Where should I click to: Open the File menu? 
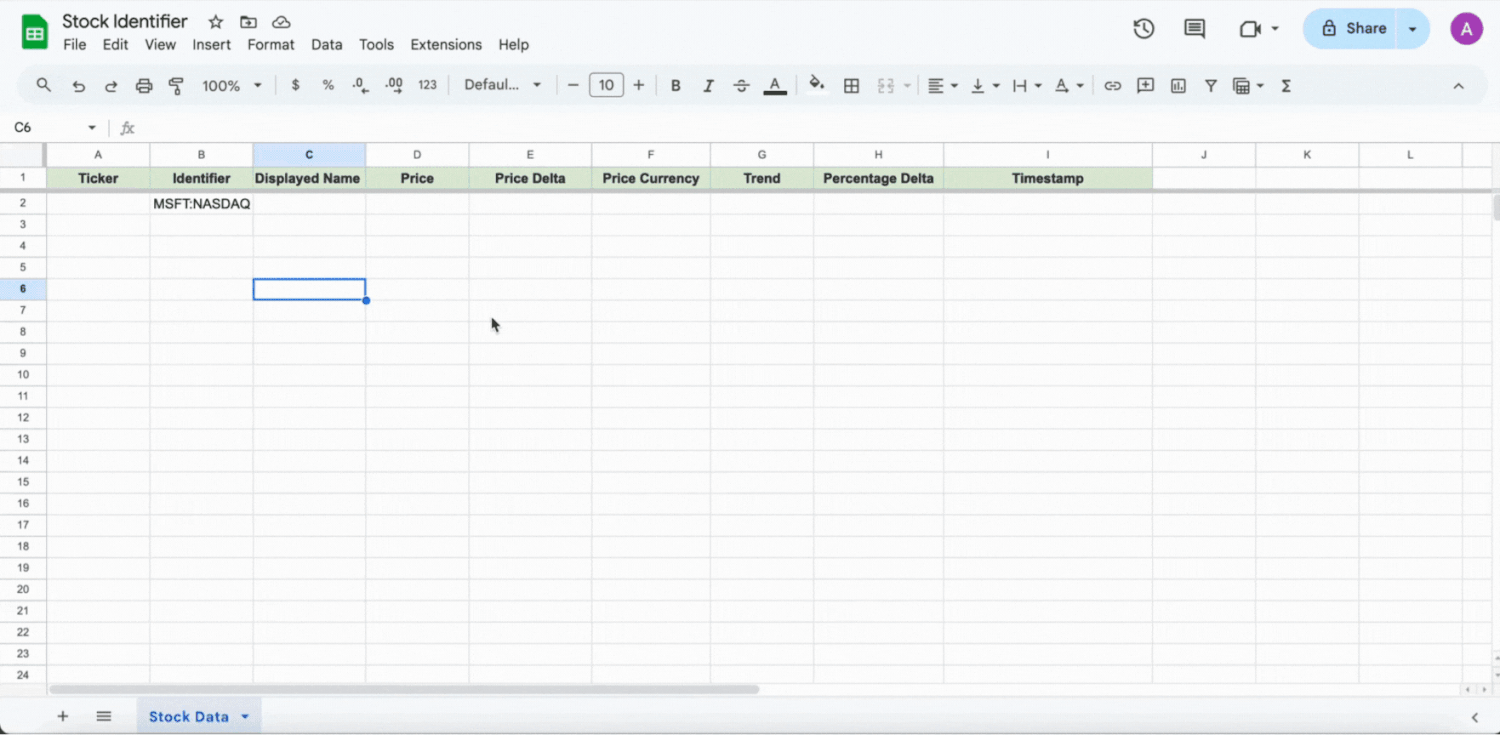[x=74, y=45]
